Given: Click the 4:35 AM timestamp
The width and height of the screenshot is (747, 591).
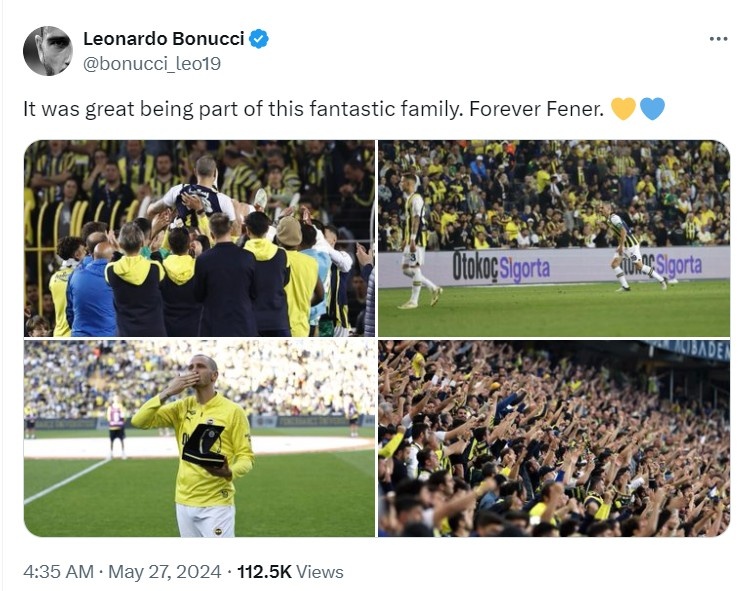Looking at the screenshot, I should point(58,572).
